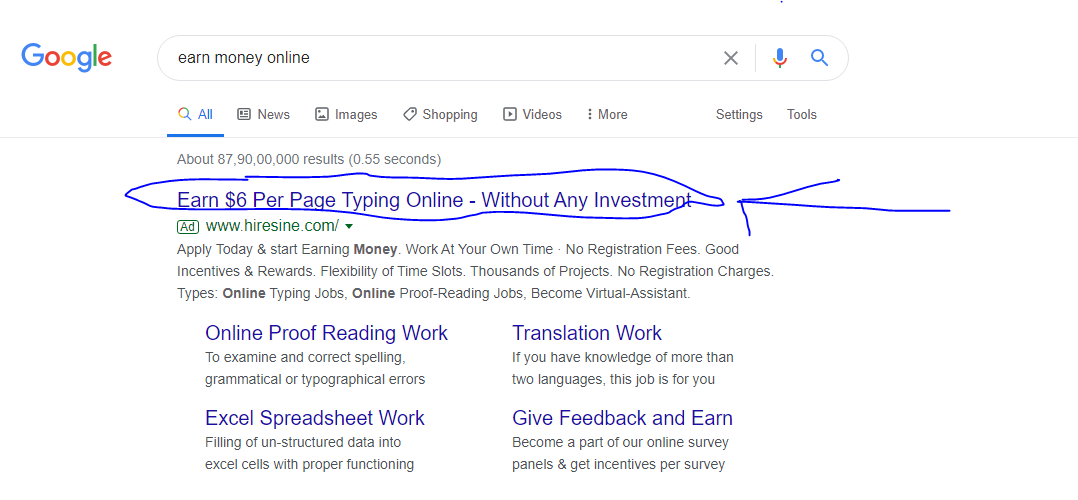Click the blue magnifier search button
Screen dimensions: 1078x500
pos(819,58)
